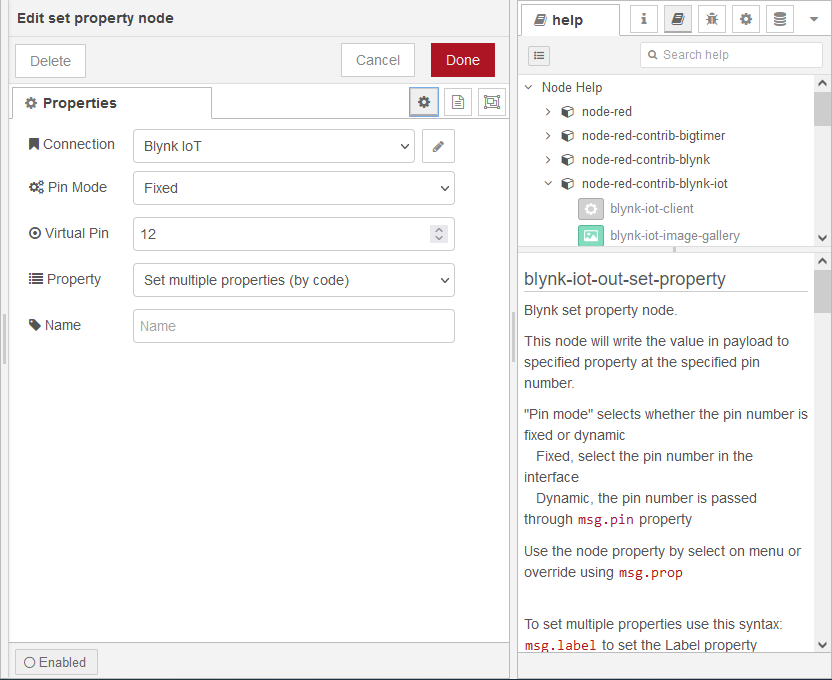Open the configuration nodes gear icon
Screen dimensions: 832x680
tap(746, 20)
